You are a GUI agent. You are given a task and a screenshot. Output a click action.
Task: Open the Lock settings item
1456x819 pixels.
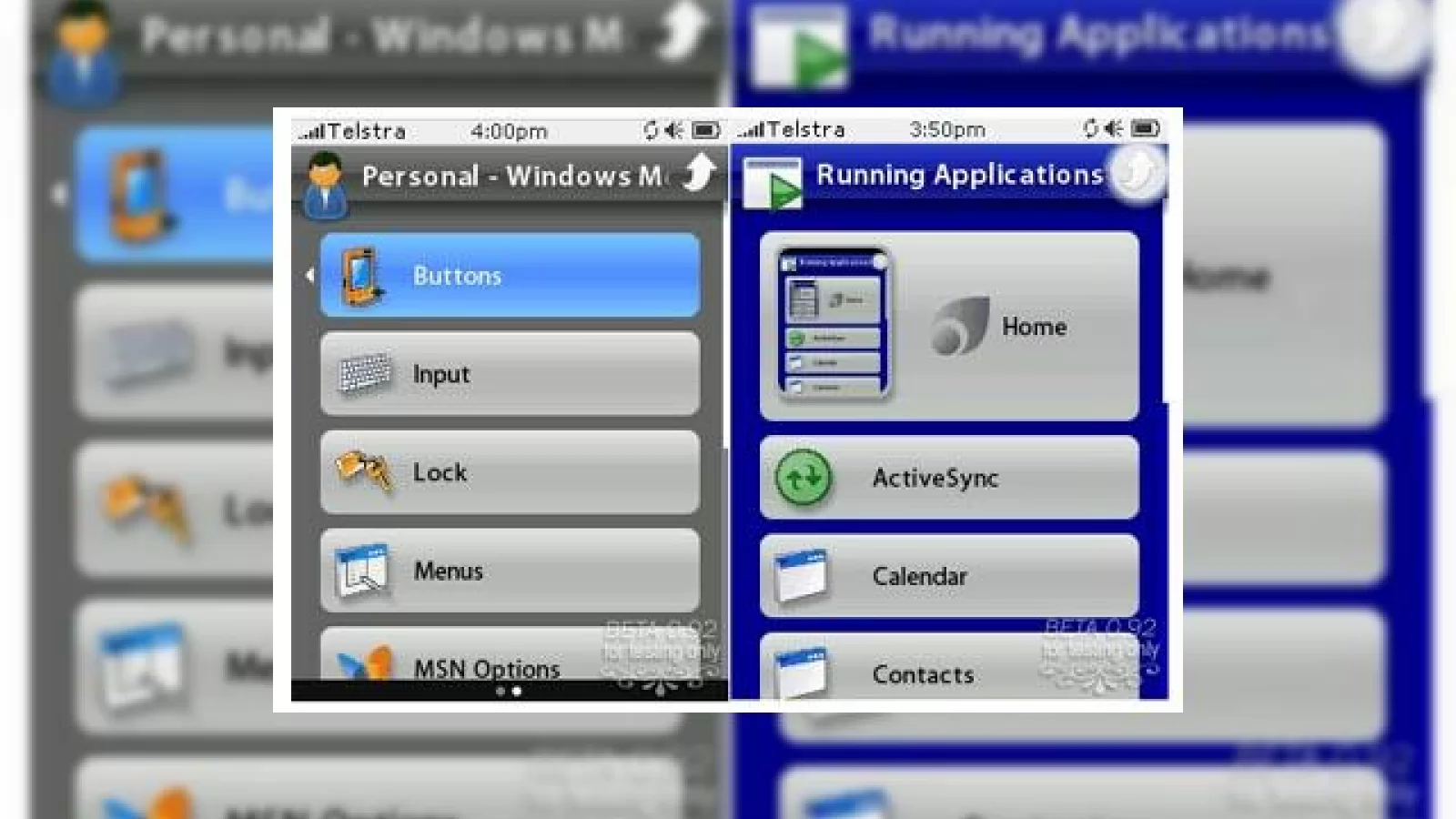coord(510,472)
